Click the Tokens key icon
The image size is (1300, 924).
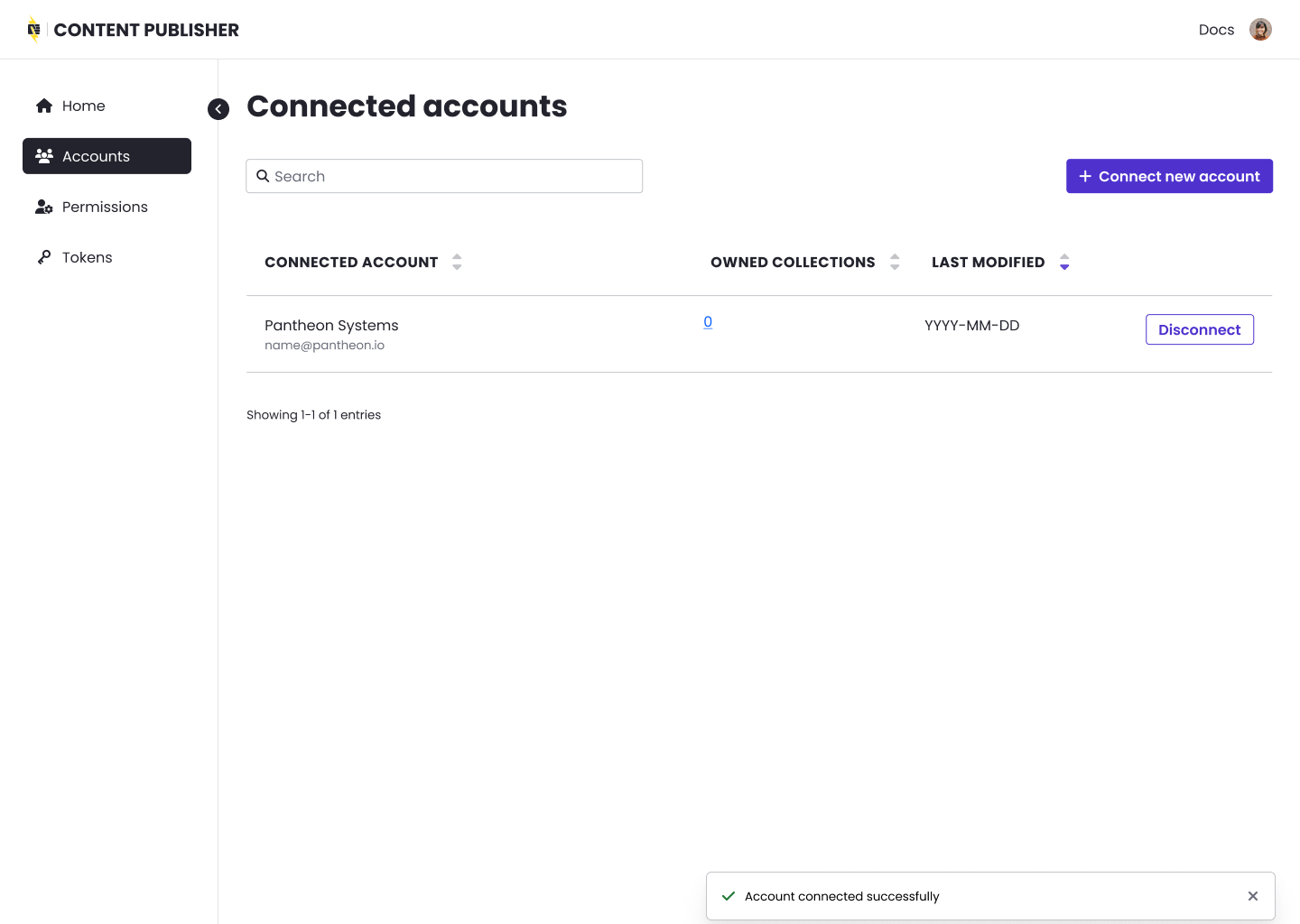[44, 257]
